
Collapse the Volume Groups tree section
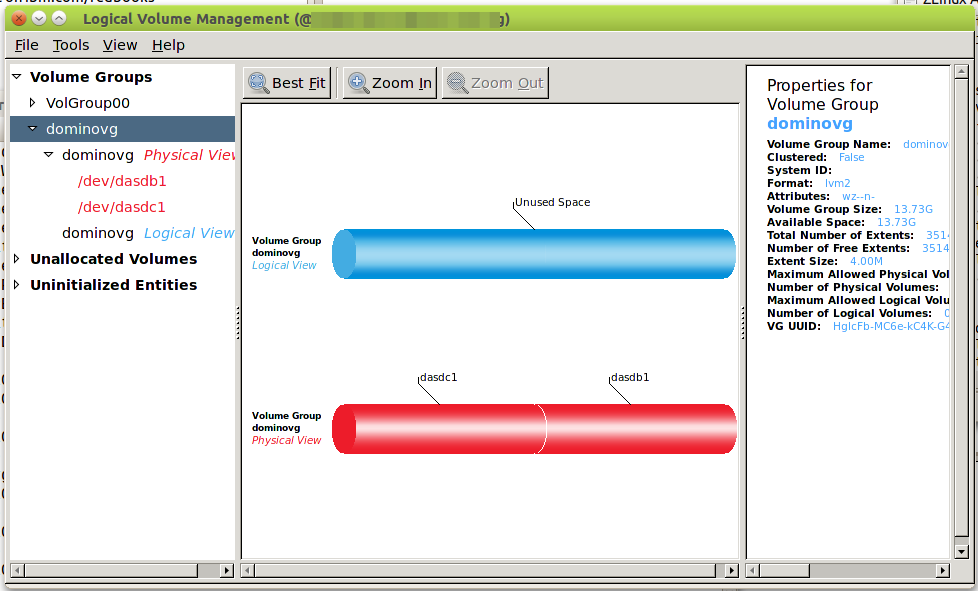[17, 77]
